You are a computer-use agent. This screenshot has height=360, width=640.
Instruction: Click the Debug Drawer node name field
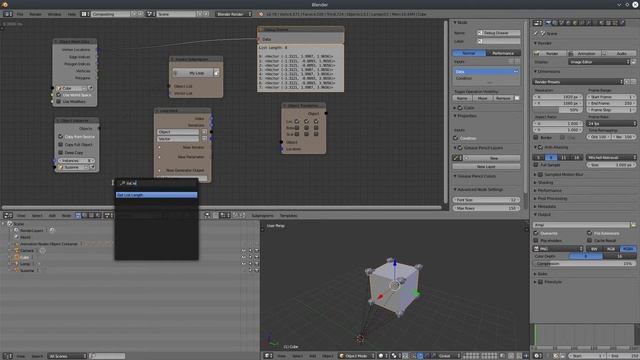point(499,33)
